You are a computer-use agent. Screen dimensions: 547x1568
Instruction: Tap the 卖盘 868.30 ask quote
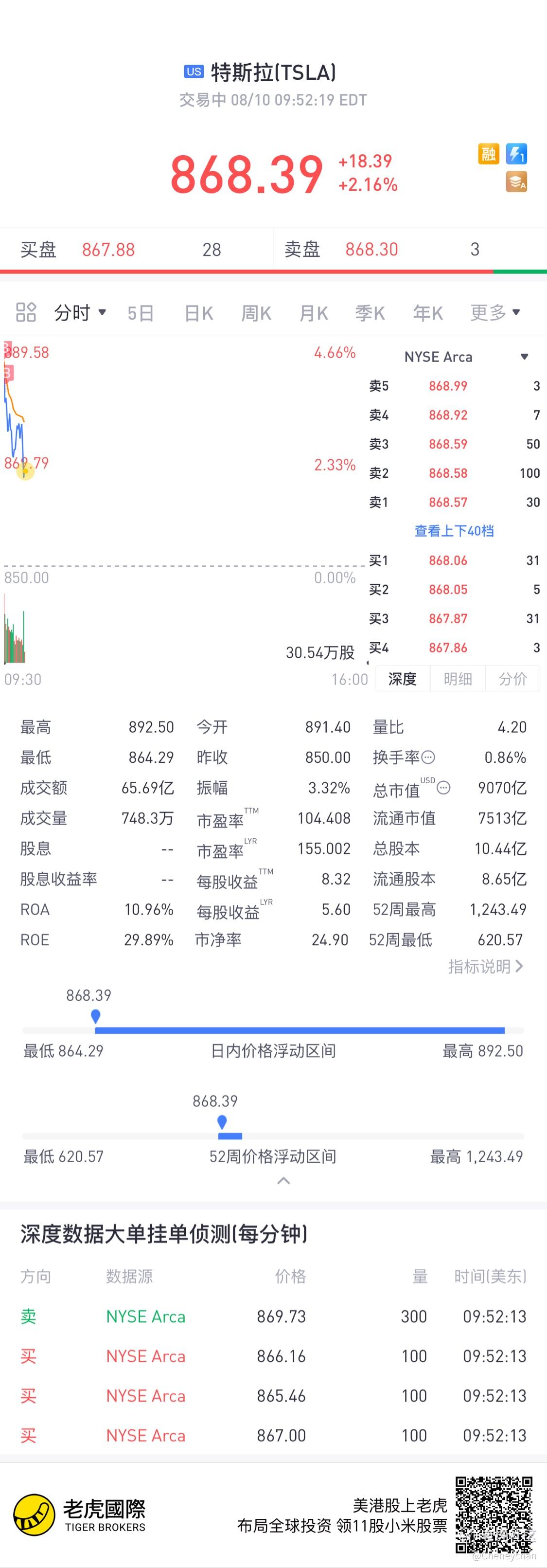[411, 250]
